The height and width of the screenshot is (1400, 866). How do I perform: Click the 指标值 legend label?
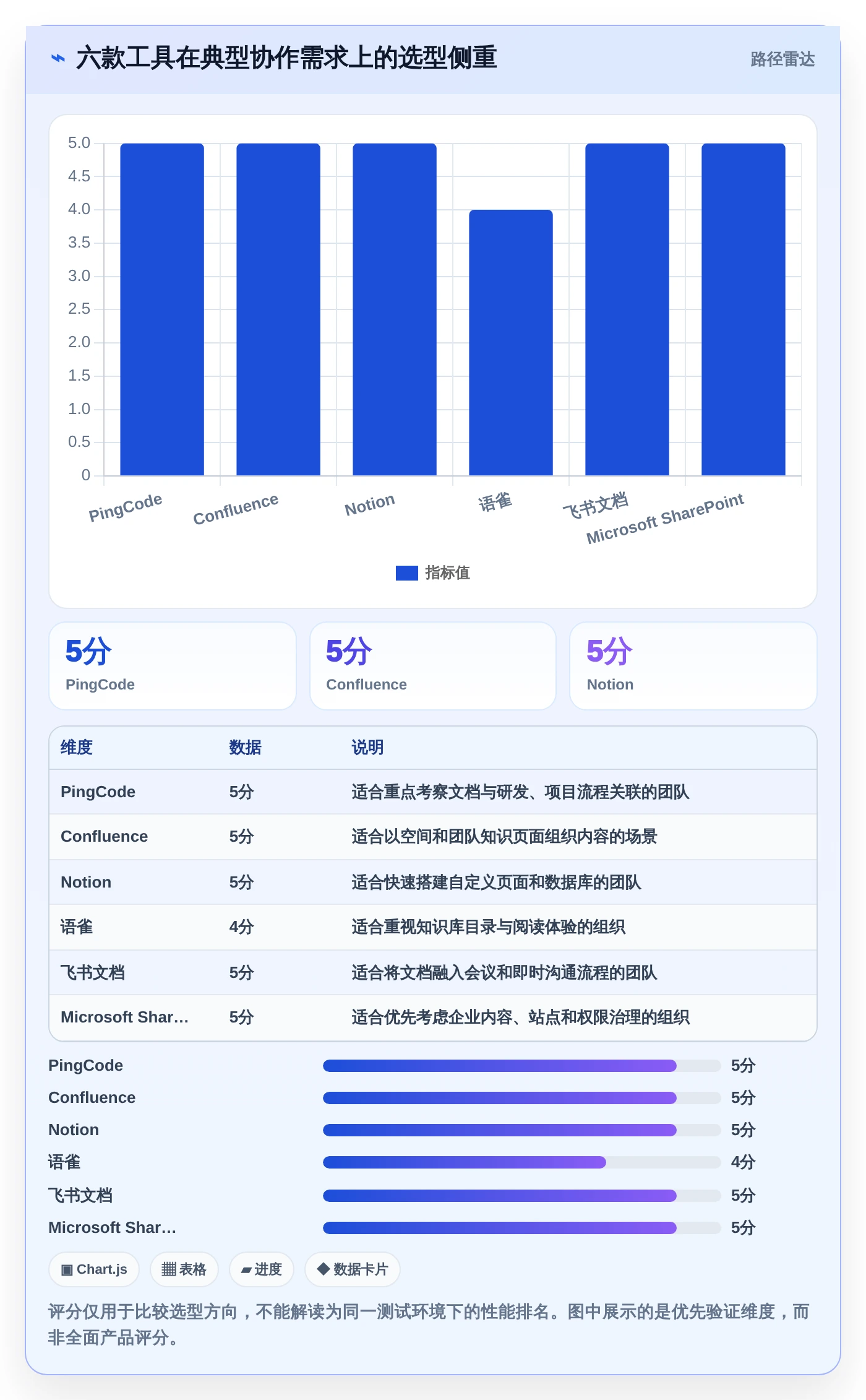click(x=448, y=573)
